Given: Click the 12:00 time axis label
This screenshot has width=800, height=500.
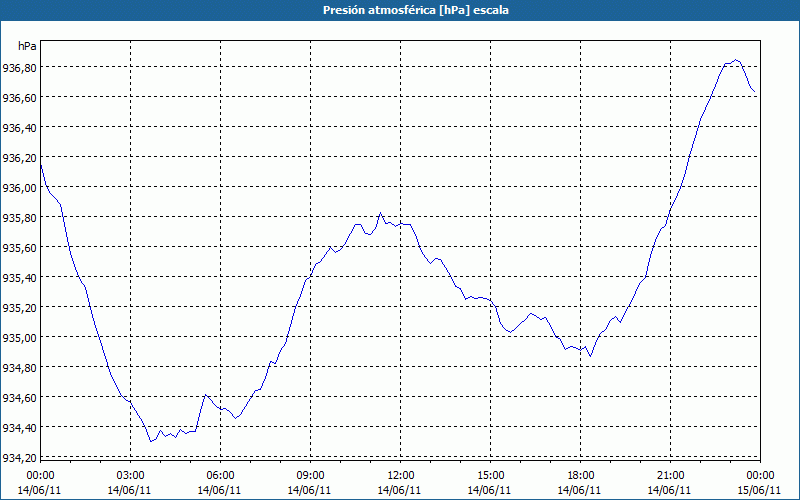Looking at the screenshot, I should (x=401, y=476).
